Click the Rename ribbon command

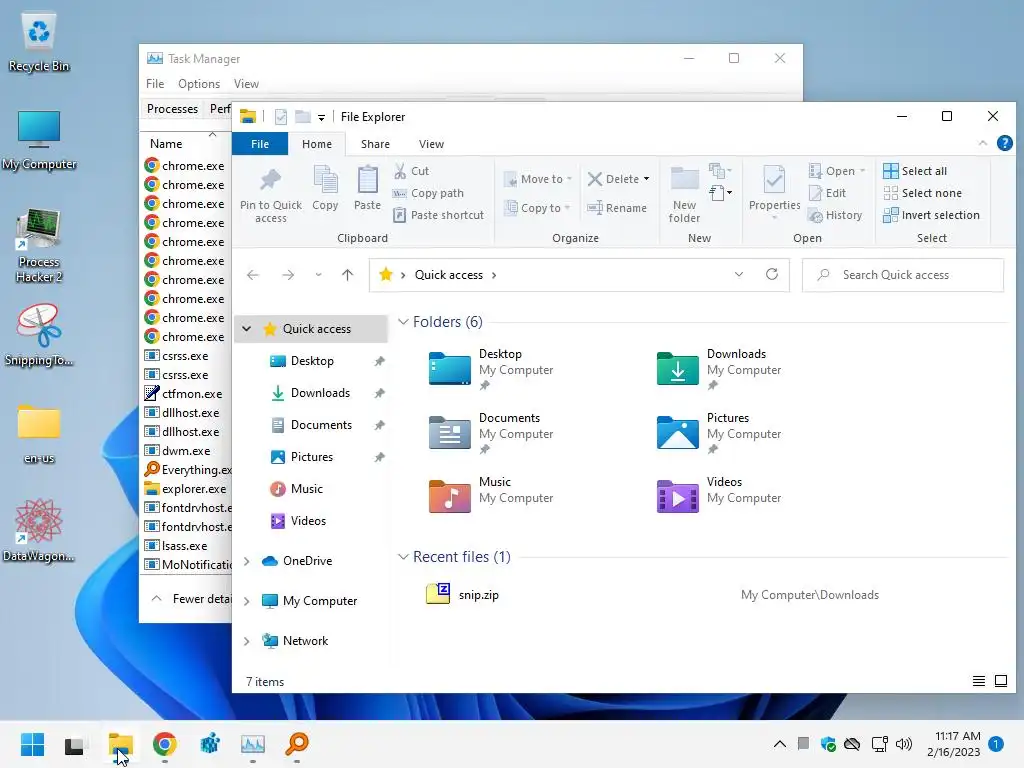616,208
